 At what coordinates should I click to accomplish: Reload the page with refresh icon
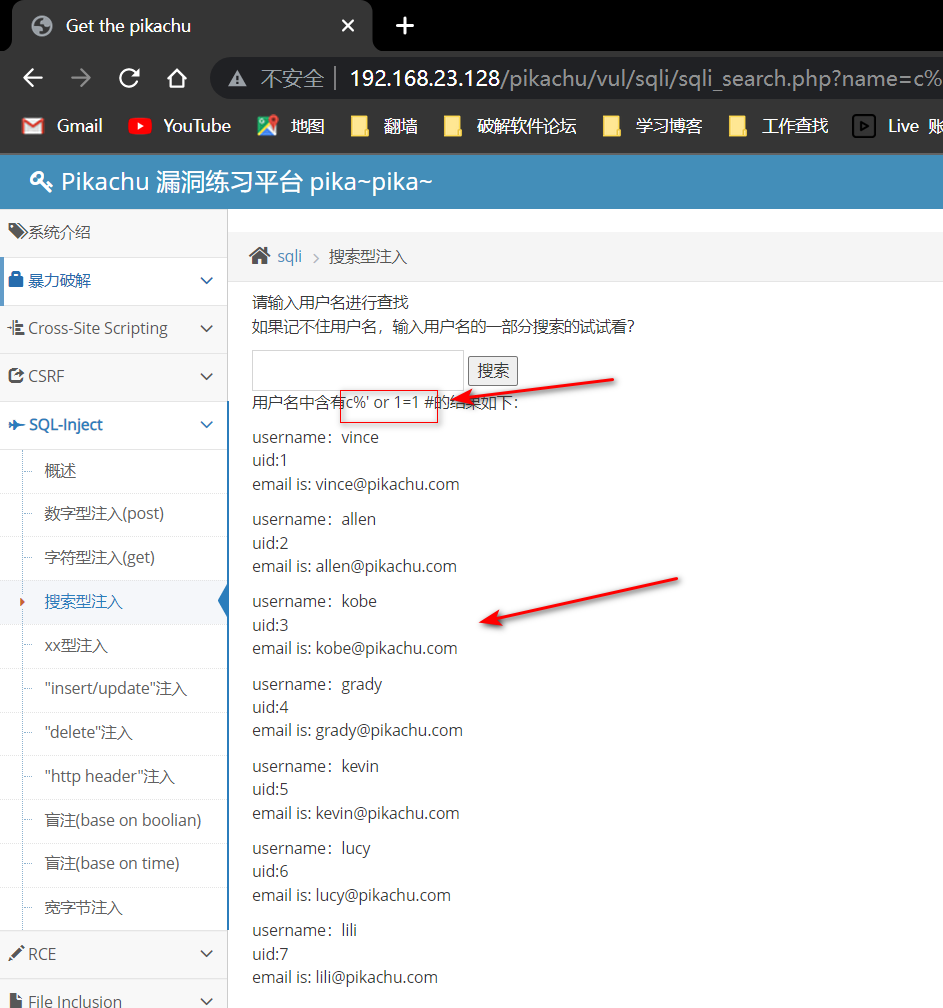[x=129, y=78]
